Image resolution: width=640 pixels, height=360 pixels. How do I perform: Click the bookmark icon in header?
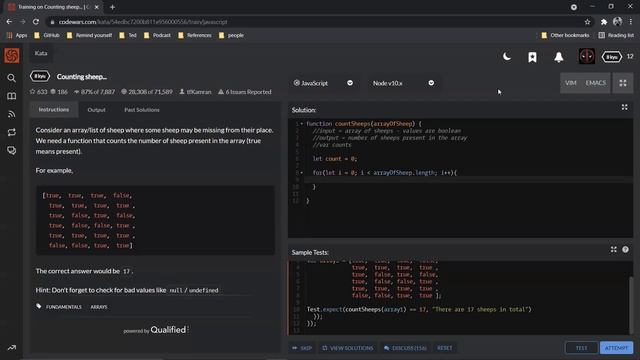click(532, 57)
